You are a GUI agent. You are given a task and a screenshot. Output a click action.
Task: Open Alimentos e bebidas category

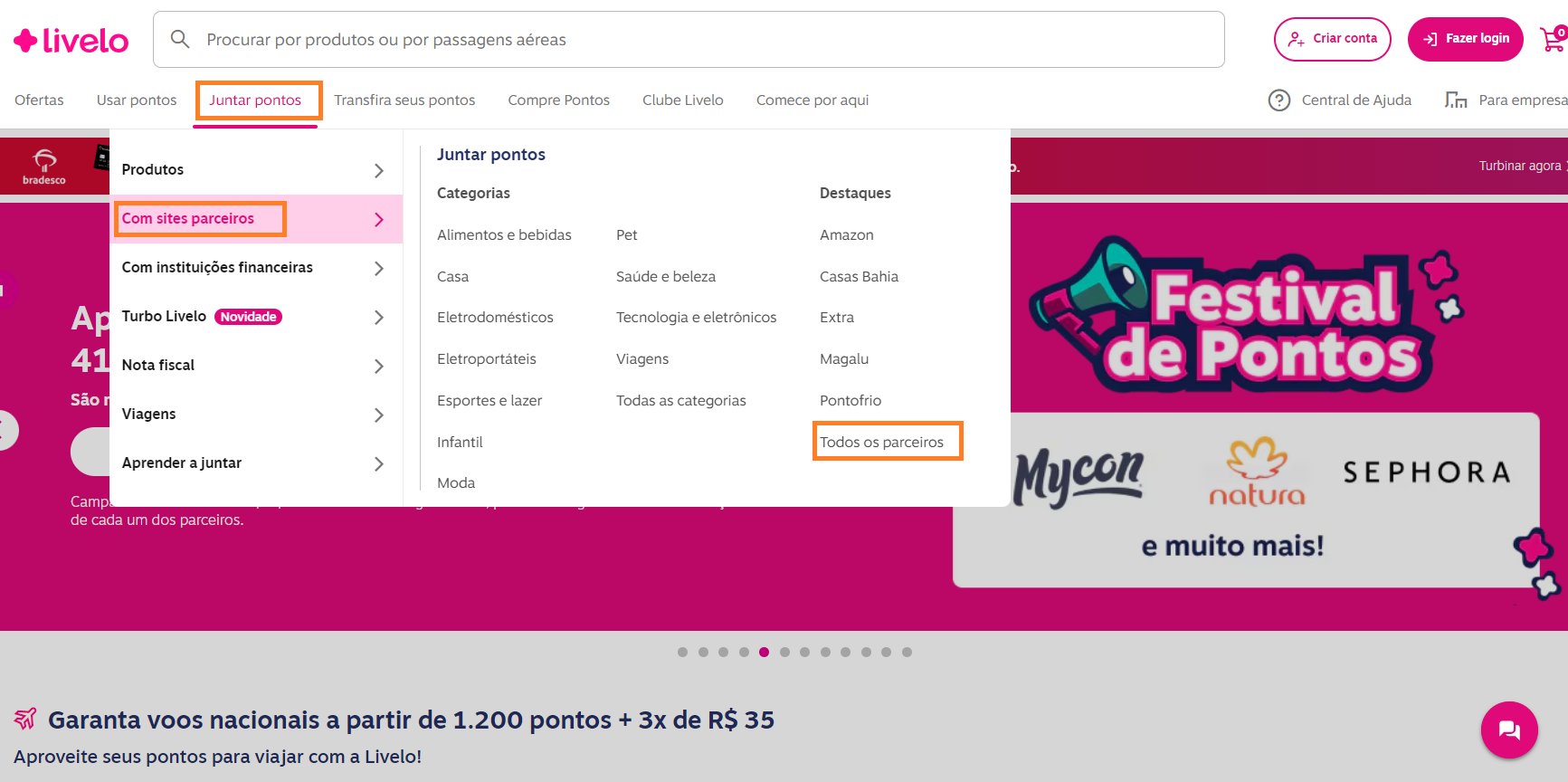coord(504,234)
